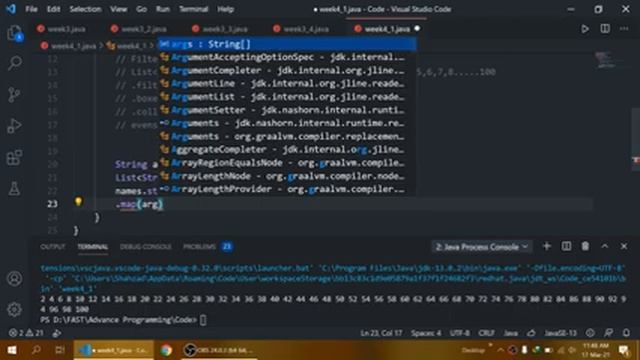The image size is (640, 360).
Task: Click Ln 23, Col 17 in status bar
Action: pyautogui.click(x=381, y=333)
